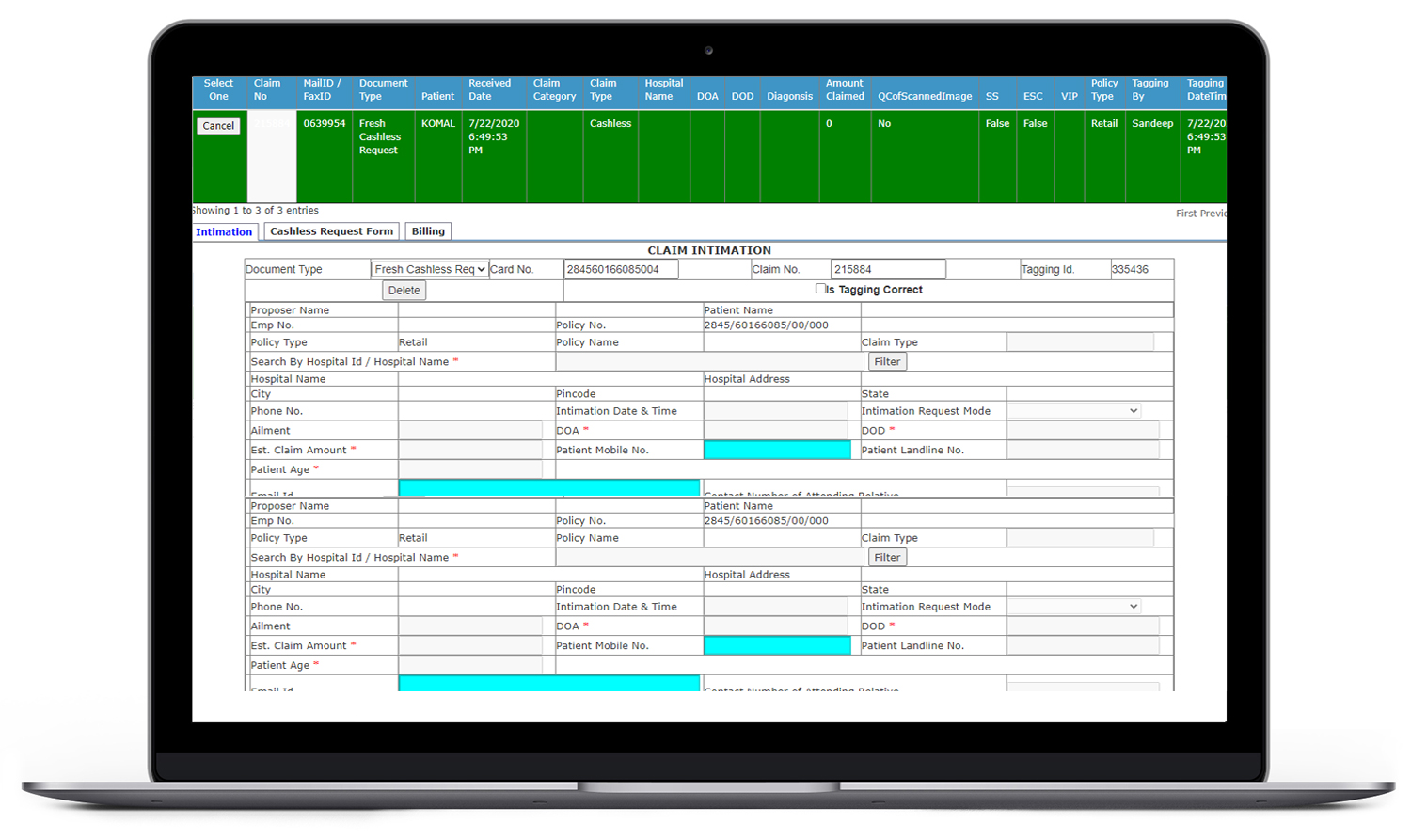Click the Cancel button in the claim row
The image size is (1411, 840).
[x=218, y=126]
